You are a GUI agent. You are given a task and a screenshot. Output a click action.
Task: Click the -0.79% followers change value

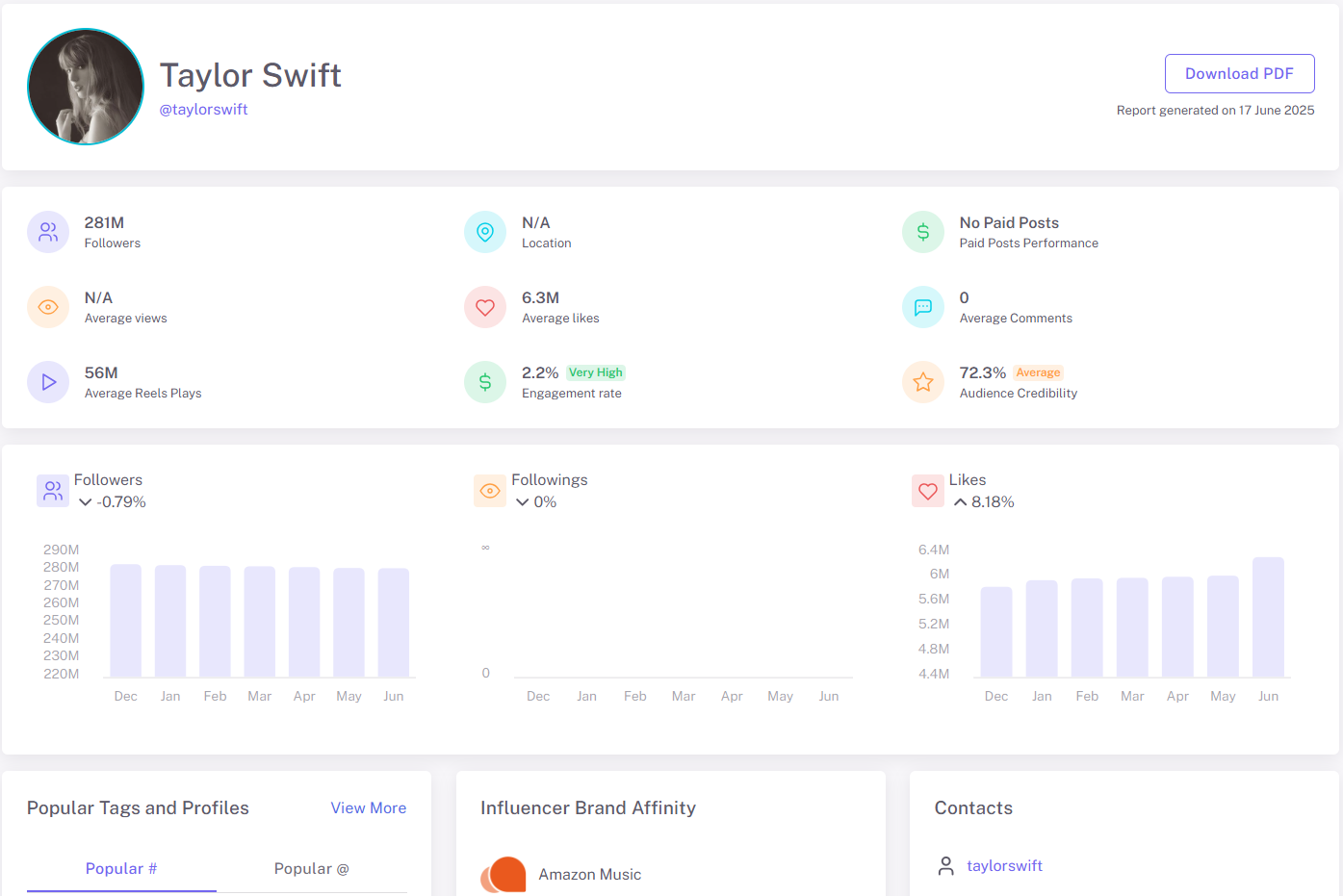point(121,502)
